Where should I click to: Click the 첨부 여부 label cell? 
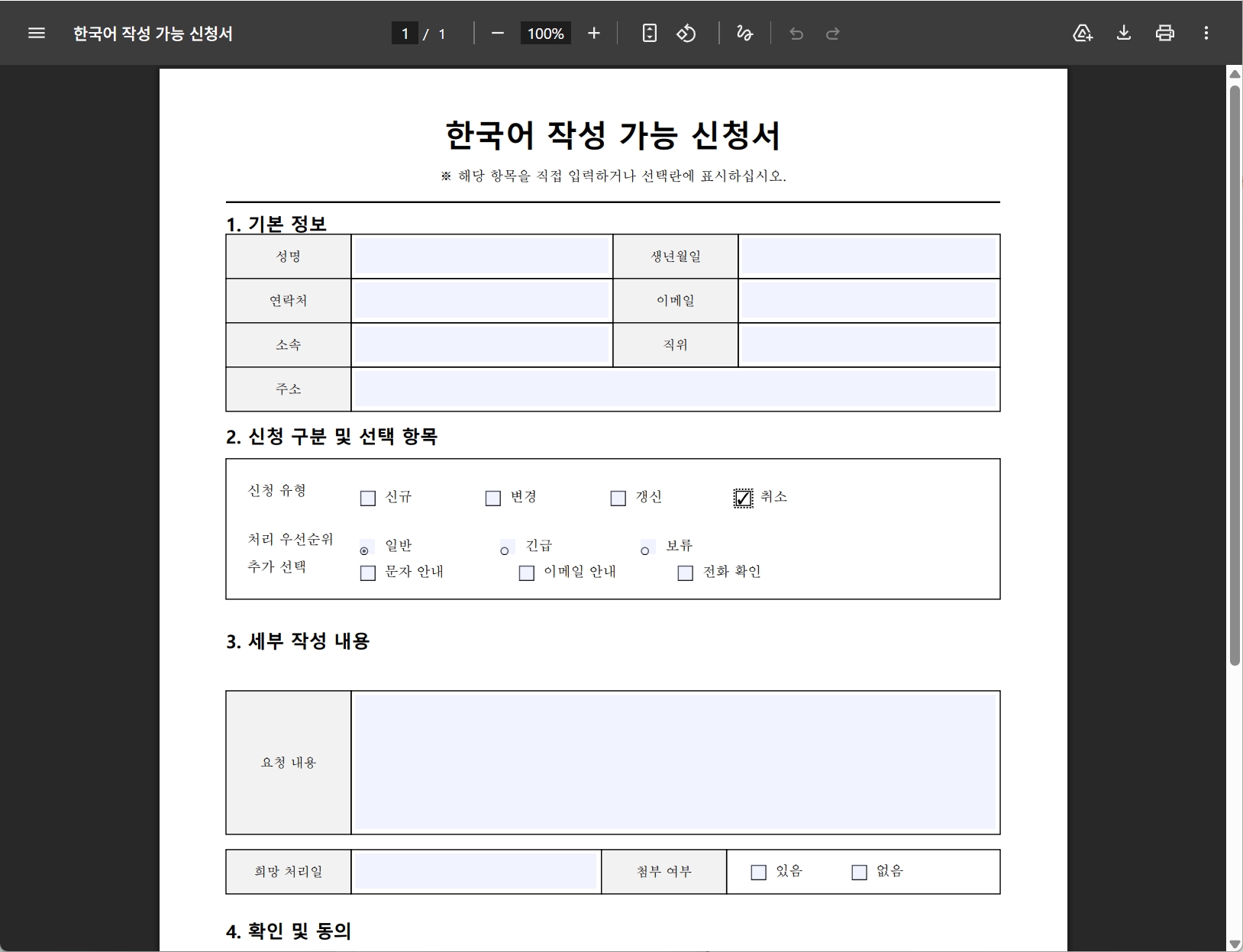[x=664, y=871]
